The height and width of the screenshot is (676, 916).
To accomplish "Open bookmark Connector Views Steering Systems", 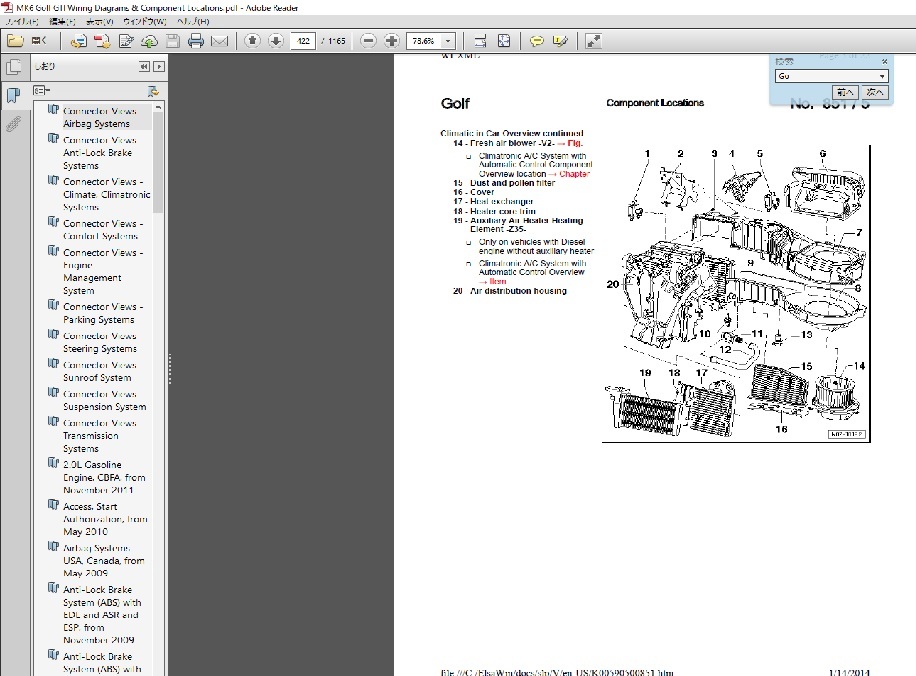I will tap(100, 342).
